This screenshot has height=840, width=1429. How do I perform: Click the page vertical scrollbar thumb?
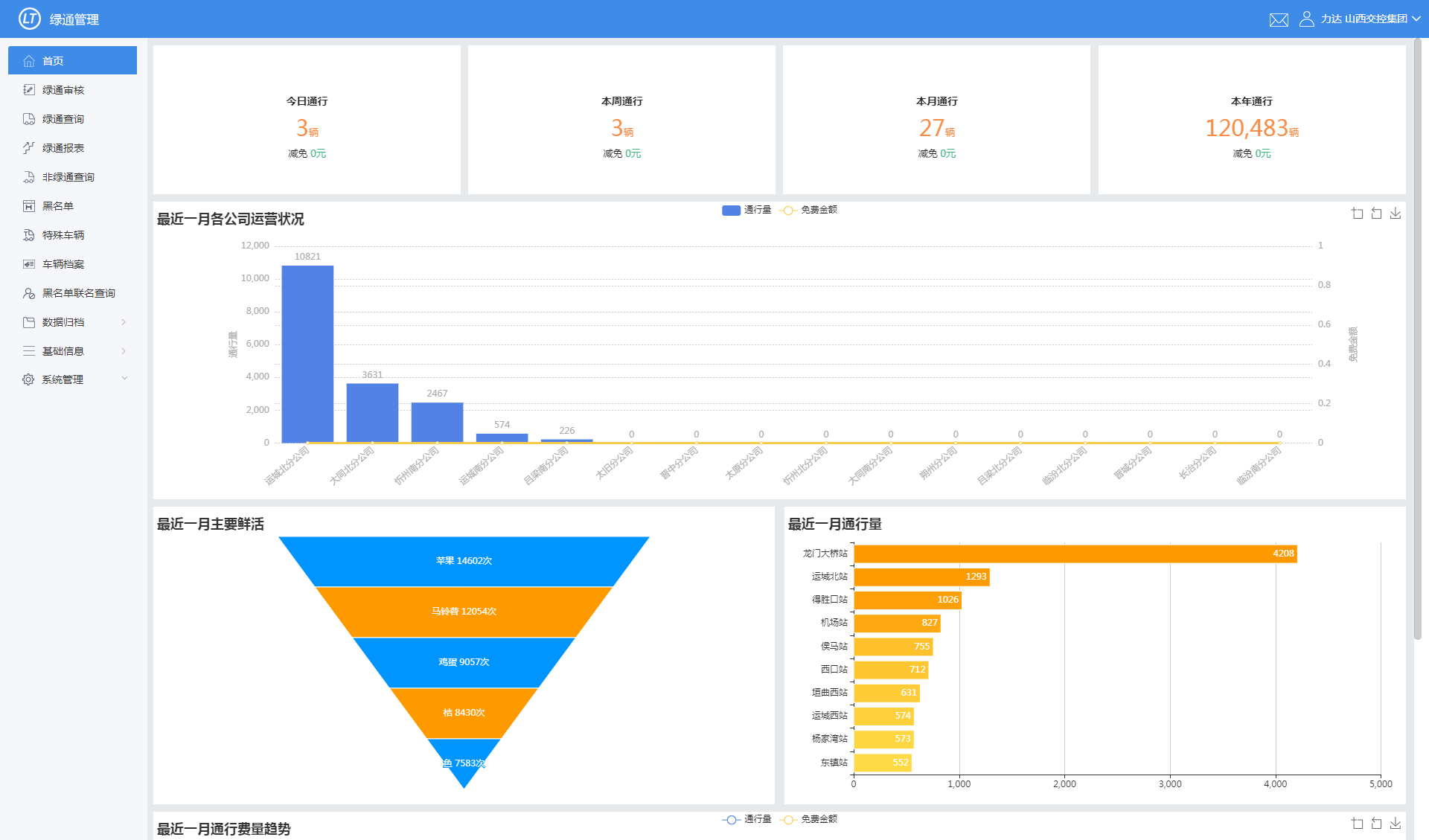click(x=1418, y=339)
